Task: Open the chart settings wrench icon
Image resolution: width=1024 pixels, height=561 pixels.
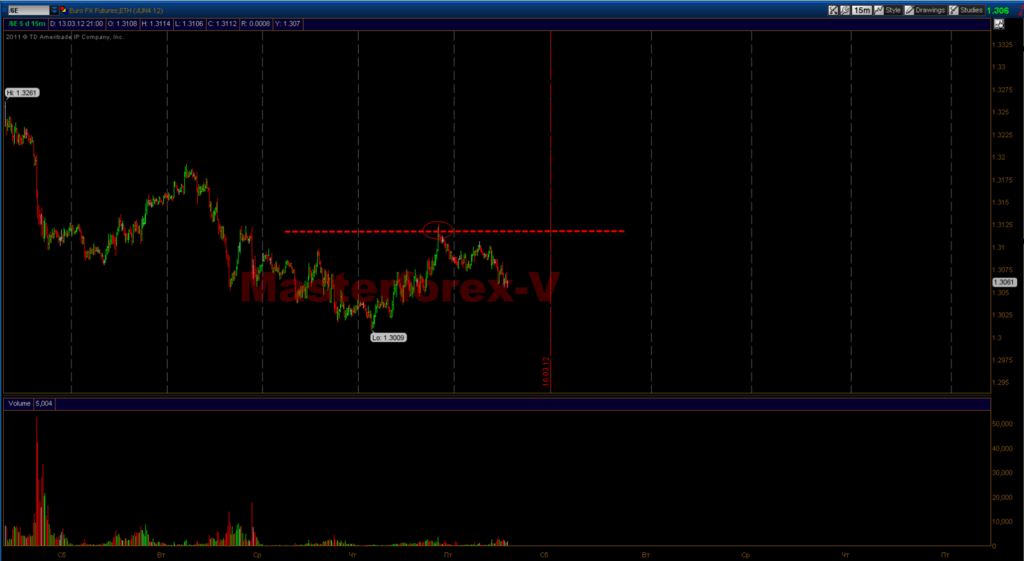Action: coord(845,10)
